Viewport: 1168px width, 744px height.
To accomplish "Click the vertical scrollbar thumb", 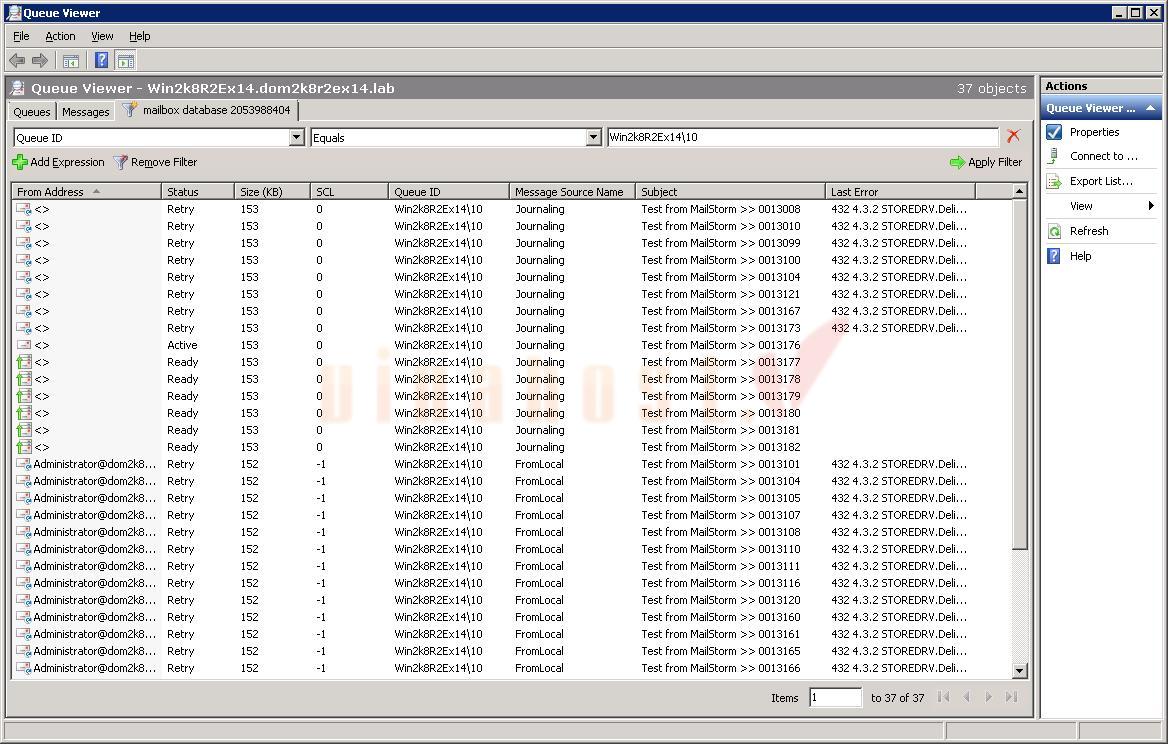I will (1019, 374).
